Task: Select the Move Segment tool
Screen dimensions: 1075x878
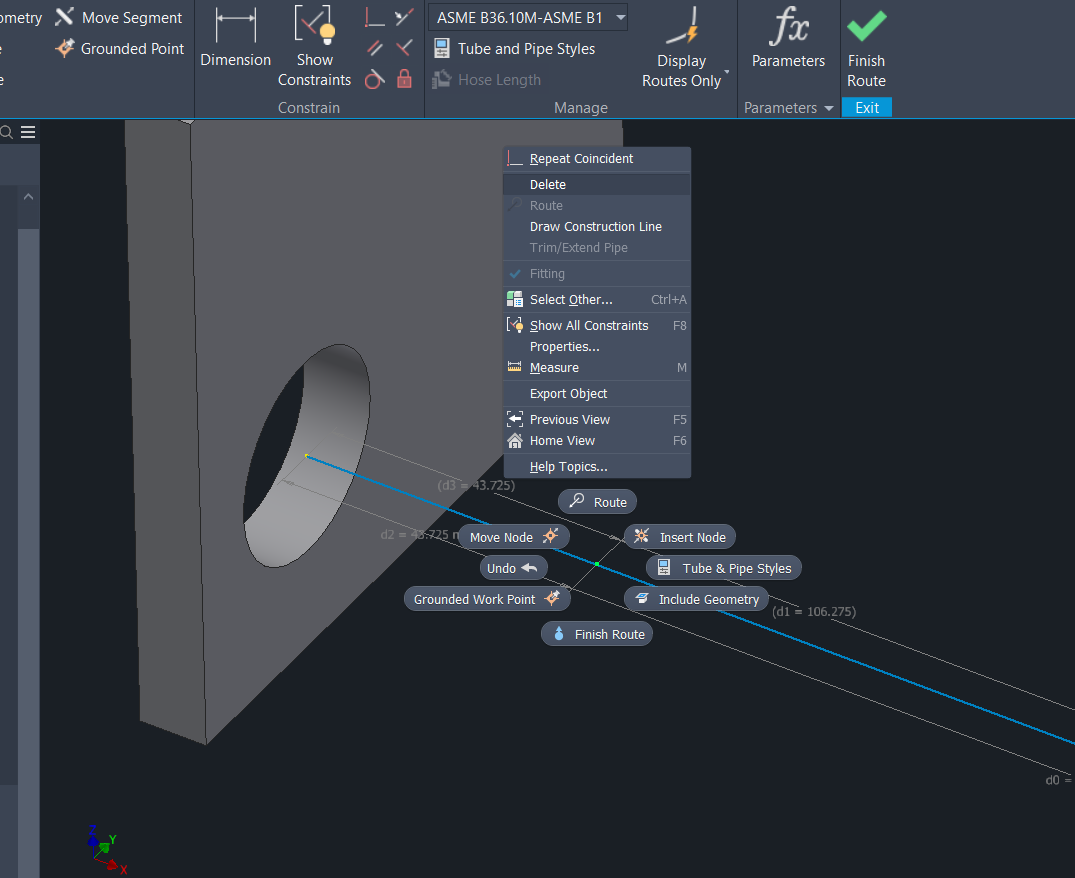Action: pos(119,17)
